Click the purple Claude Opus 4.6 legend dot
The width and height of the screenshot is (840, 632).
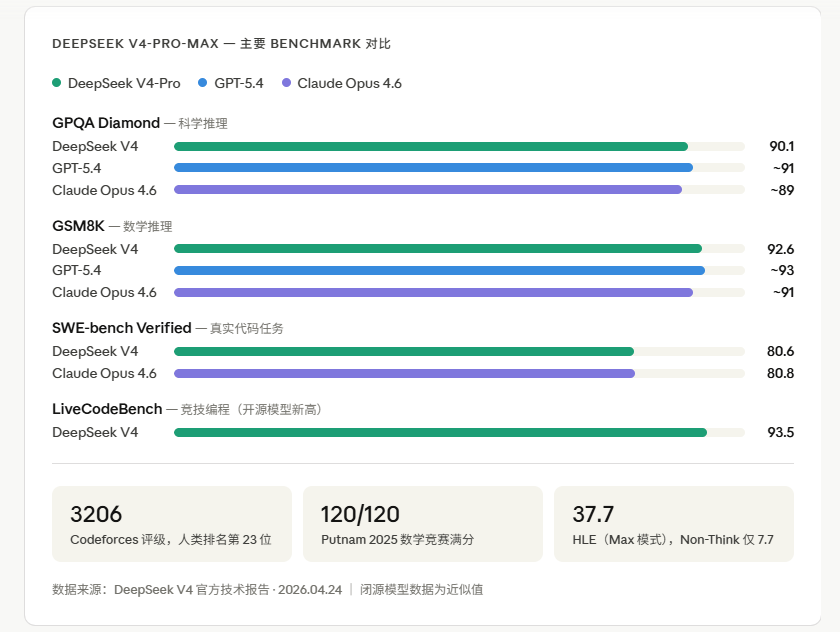coord(287,83)
